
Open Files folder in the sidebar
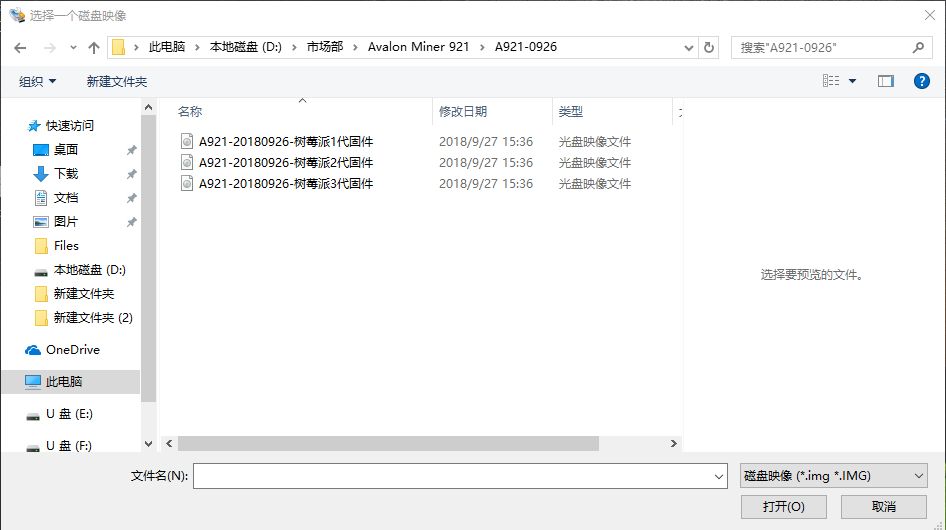[x=66, y=246]
